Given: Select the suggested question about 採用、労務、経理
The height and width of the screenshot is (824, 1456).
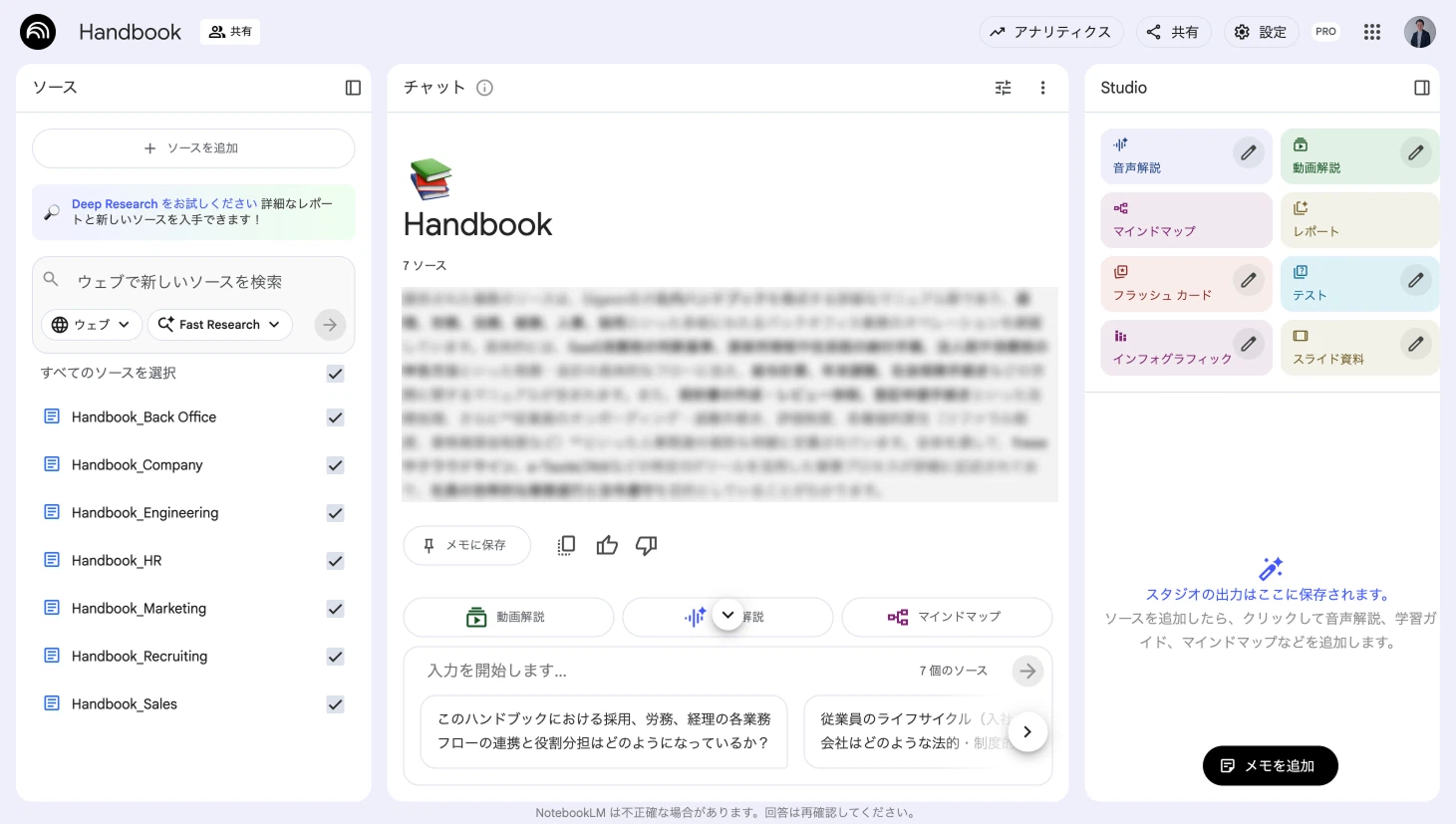Looking at the screenshot, I should point(604,731).
